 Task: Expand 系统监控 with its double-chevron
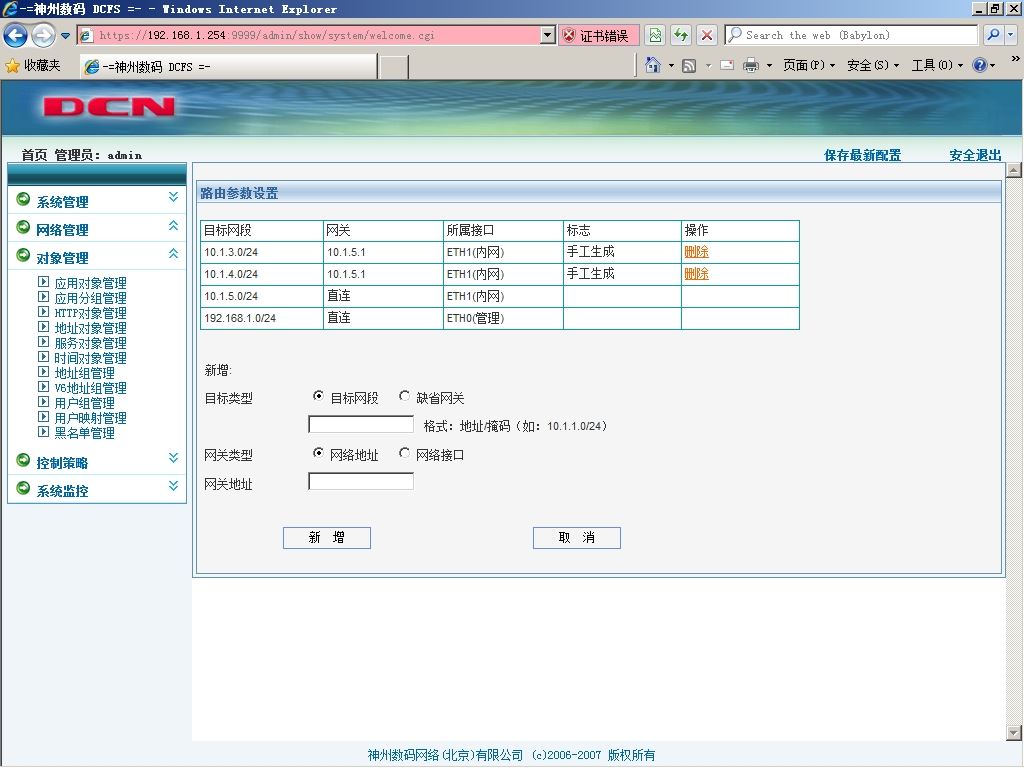173,486
